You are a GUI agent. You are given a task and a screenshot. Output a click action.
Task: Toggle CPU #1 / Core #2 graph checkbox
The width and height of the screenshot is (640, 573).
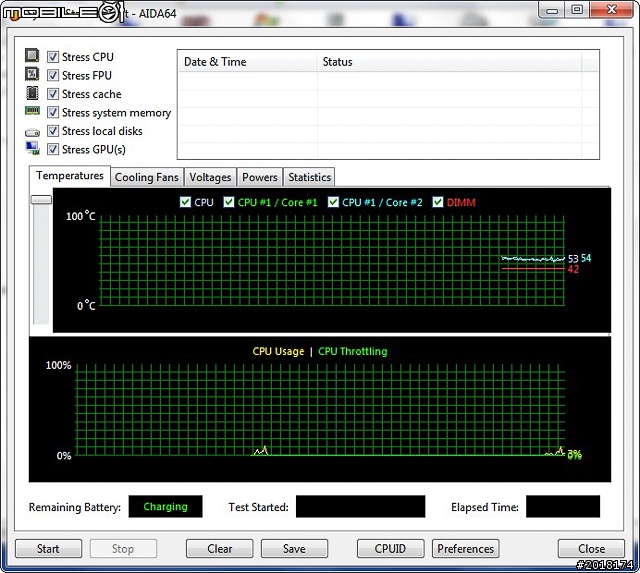point(333,202)
